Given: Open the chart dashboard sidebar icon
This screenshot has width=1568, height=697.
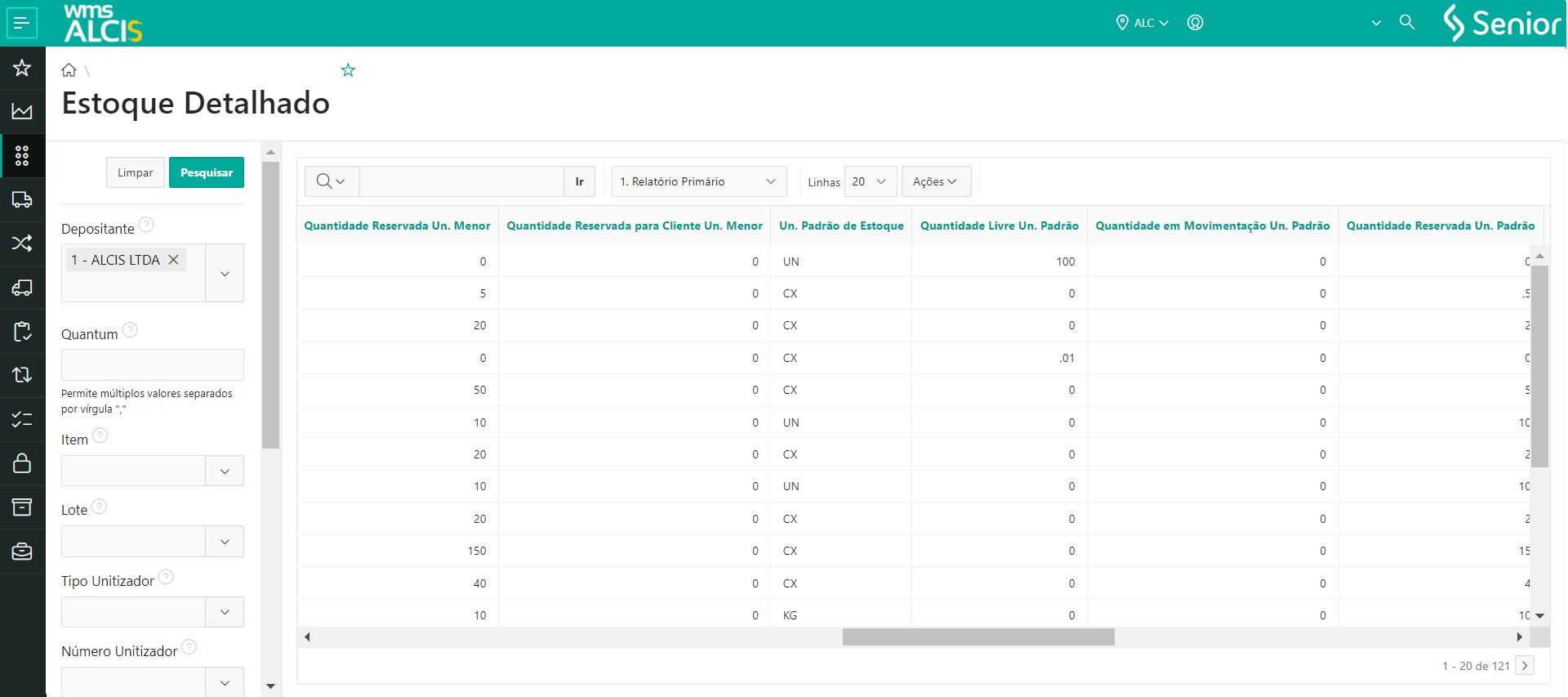Looking at the screenshot, I should click(x=22, y=111).
